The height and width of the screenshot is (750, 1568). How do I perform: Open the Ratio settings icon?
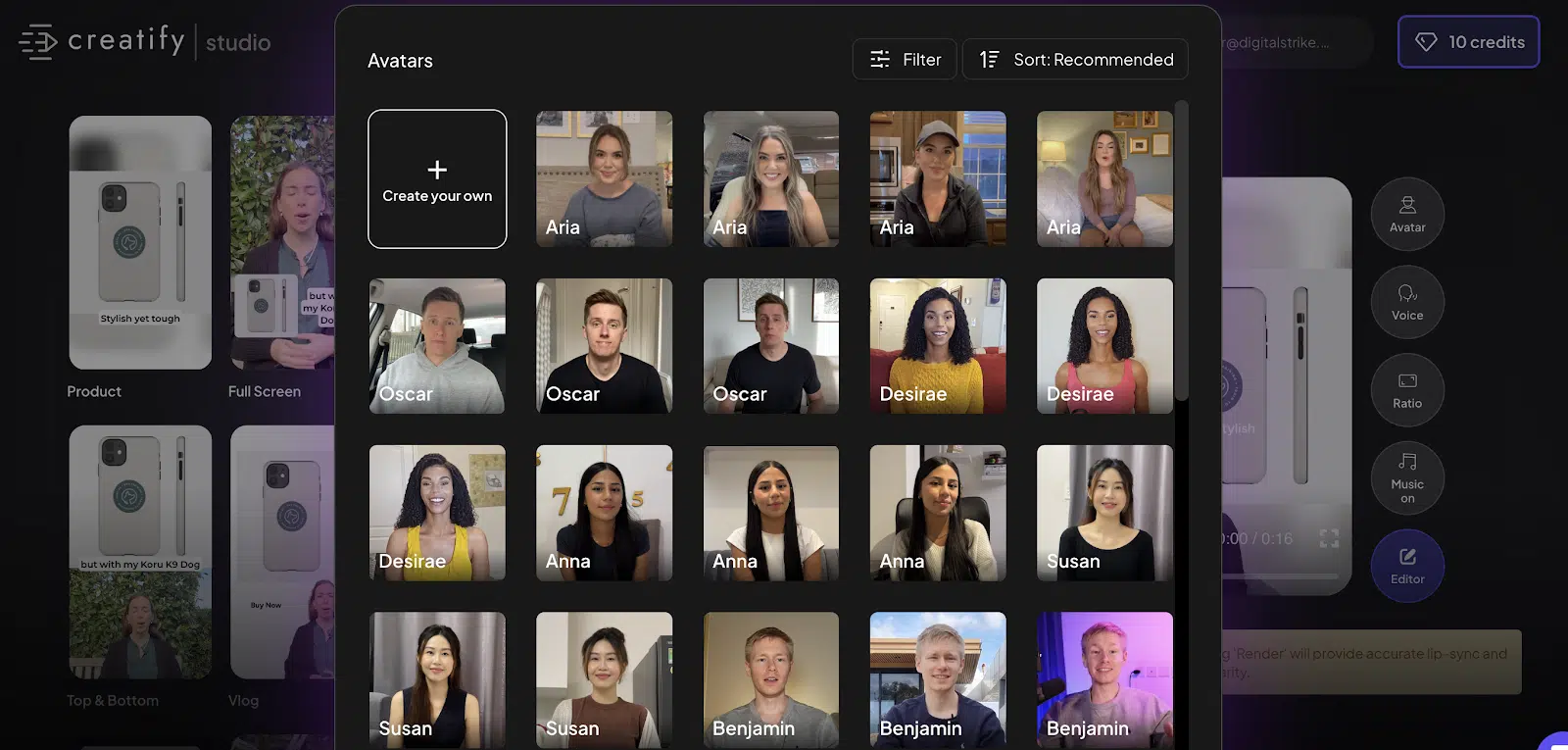(x=1407, y=390)
